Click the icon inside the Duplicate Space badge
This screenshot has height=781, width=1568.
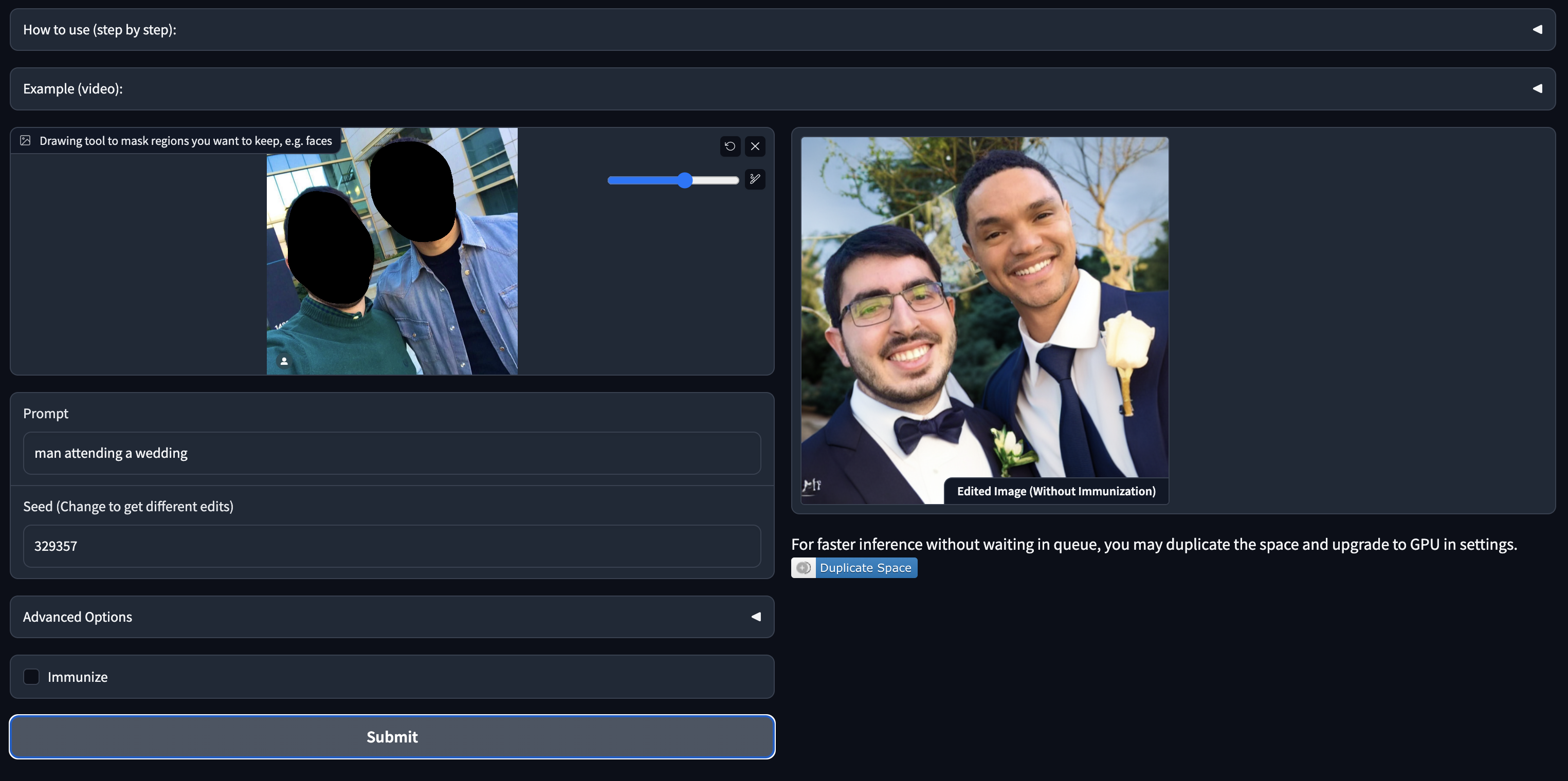click(x=804, y=567)
